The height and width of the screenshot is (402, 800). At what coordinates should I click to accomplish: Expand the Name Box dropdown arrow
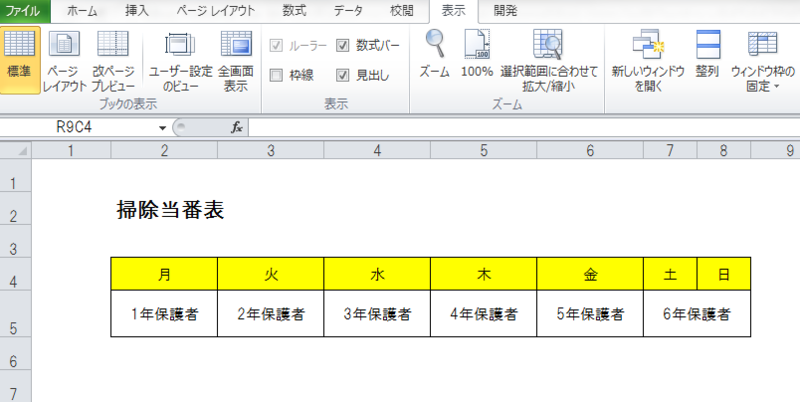(162, 128)
